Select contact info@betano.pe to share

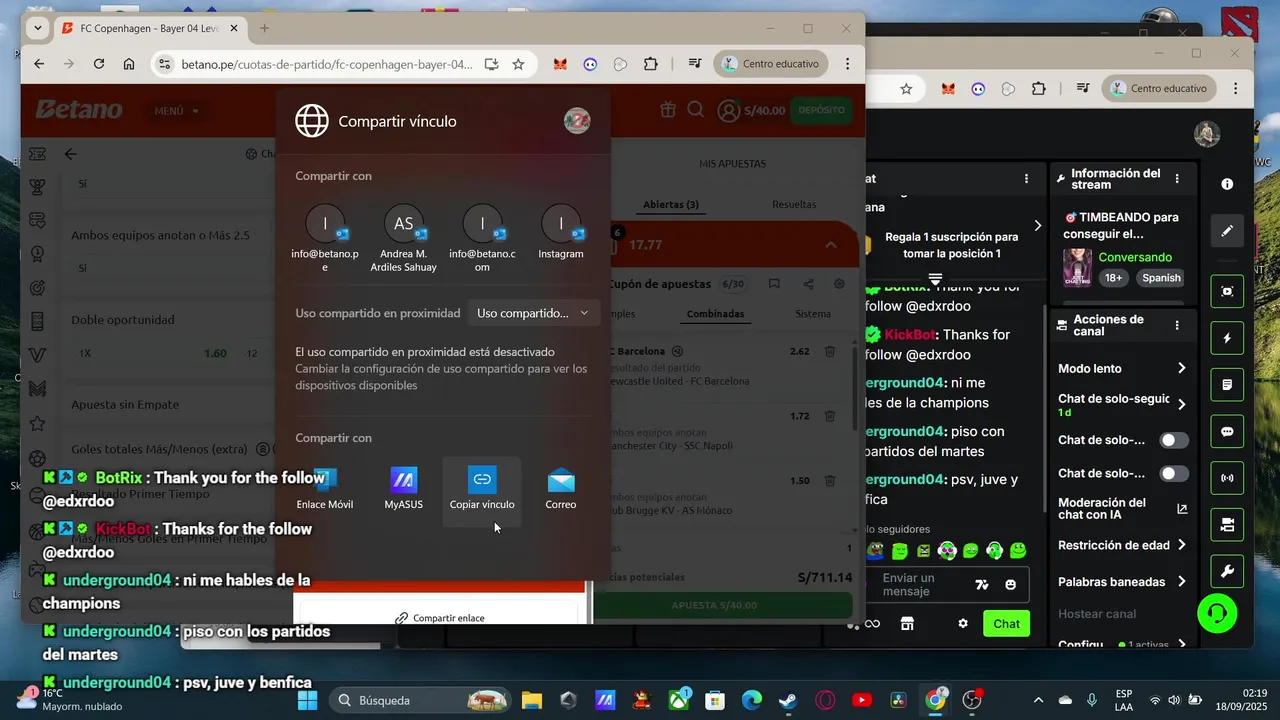click(325, 239)
